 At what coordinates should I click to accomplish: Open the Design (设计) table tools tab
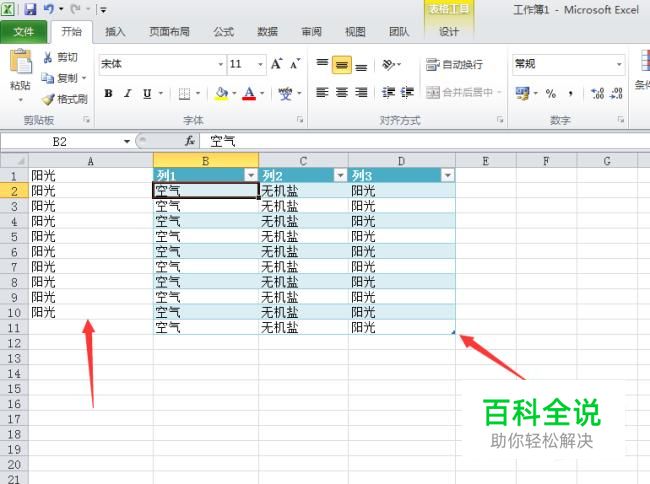449,32
